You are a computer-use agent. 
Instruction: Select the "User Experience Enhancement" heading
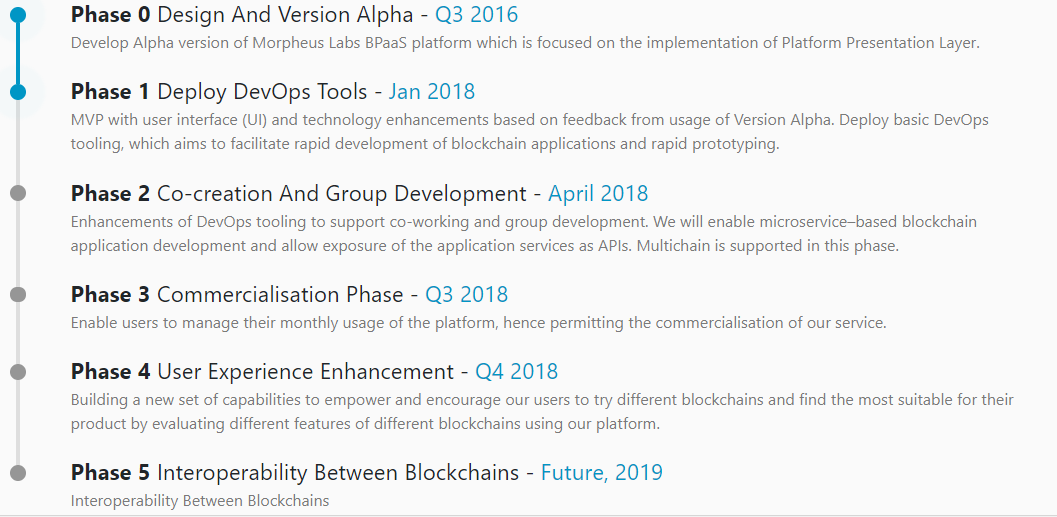pos(304,372)
